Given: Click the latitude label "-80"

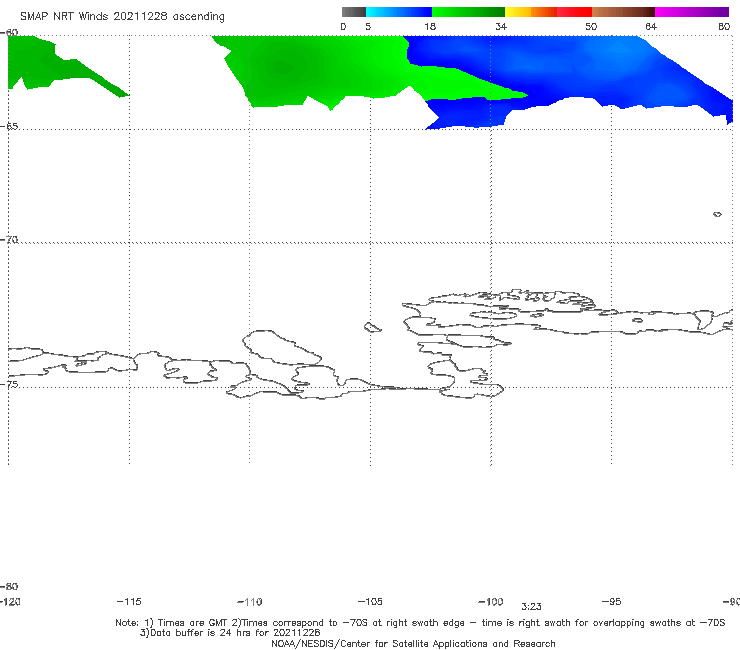Looking at the screenshot, I should click(9, 586).
